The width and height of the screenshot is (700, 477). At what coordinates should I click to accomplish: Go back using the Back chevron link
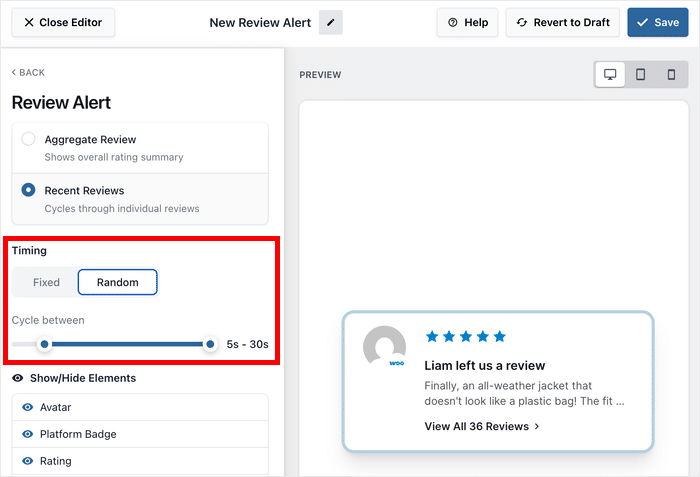pos(28,72)
